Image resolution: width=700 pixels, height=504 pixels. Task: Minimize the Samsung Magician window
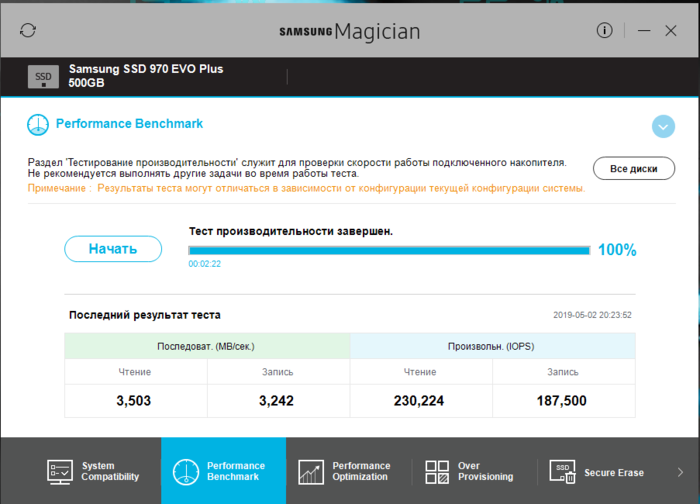click(644, 30)
